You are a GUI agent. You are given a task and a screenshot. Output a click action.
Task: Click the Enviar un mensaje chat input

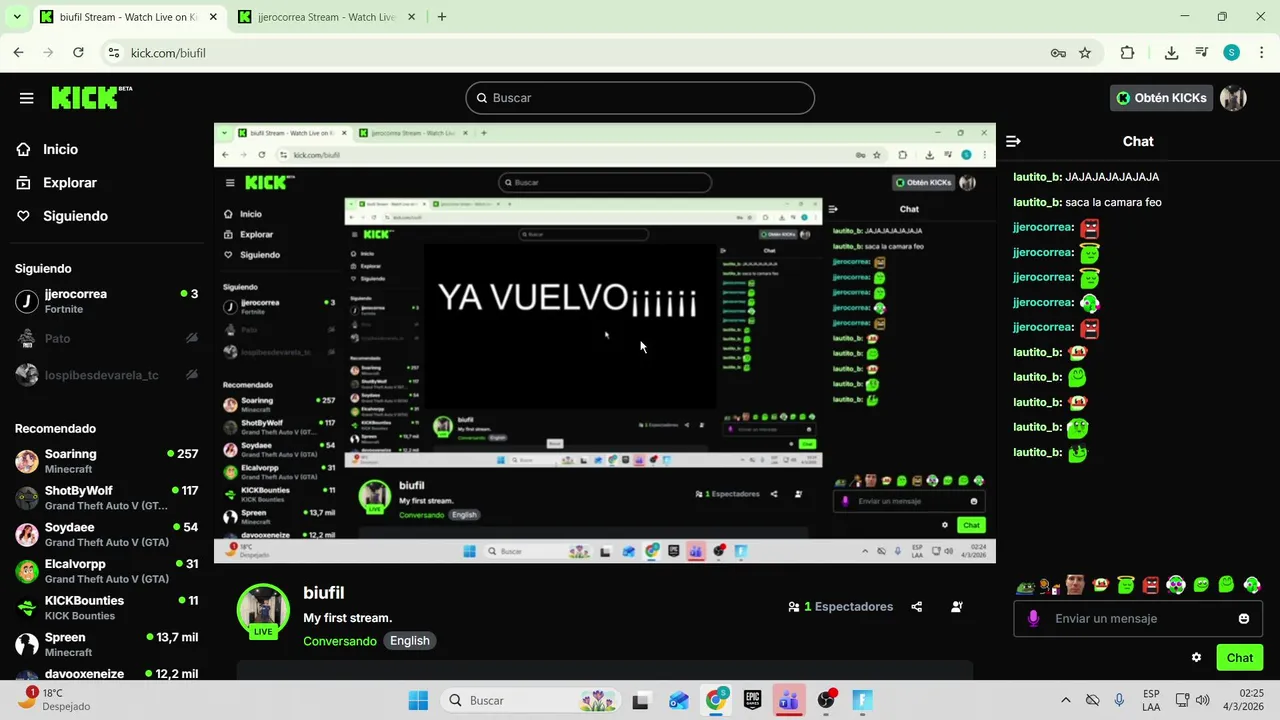coord(1138,619)
